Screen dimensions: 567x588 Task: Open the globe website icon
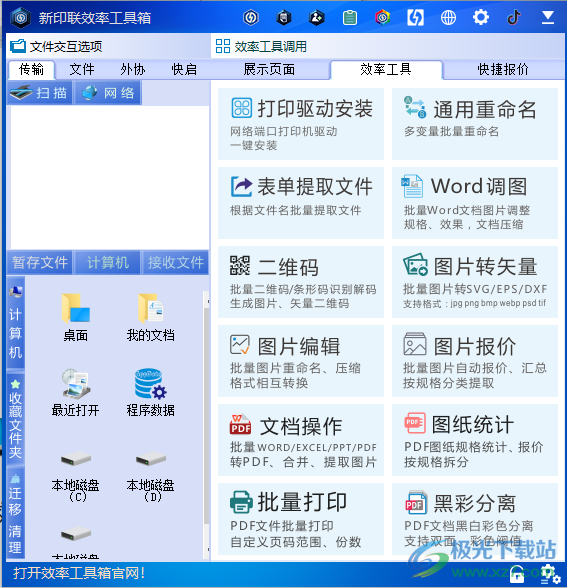[x=448, y=17]
